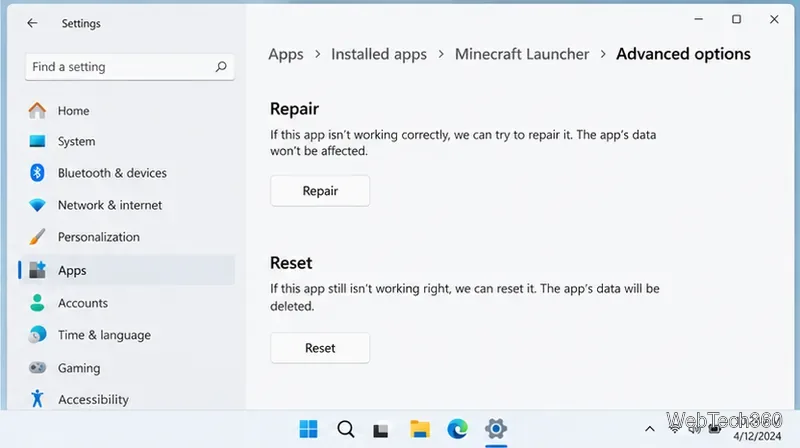Click the Find a setting search box

coord(130,67)
